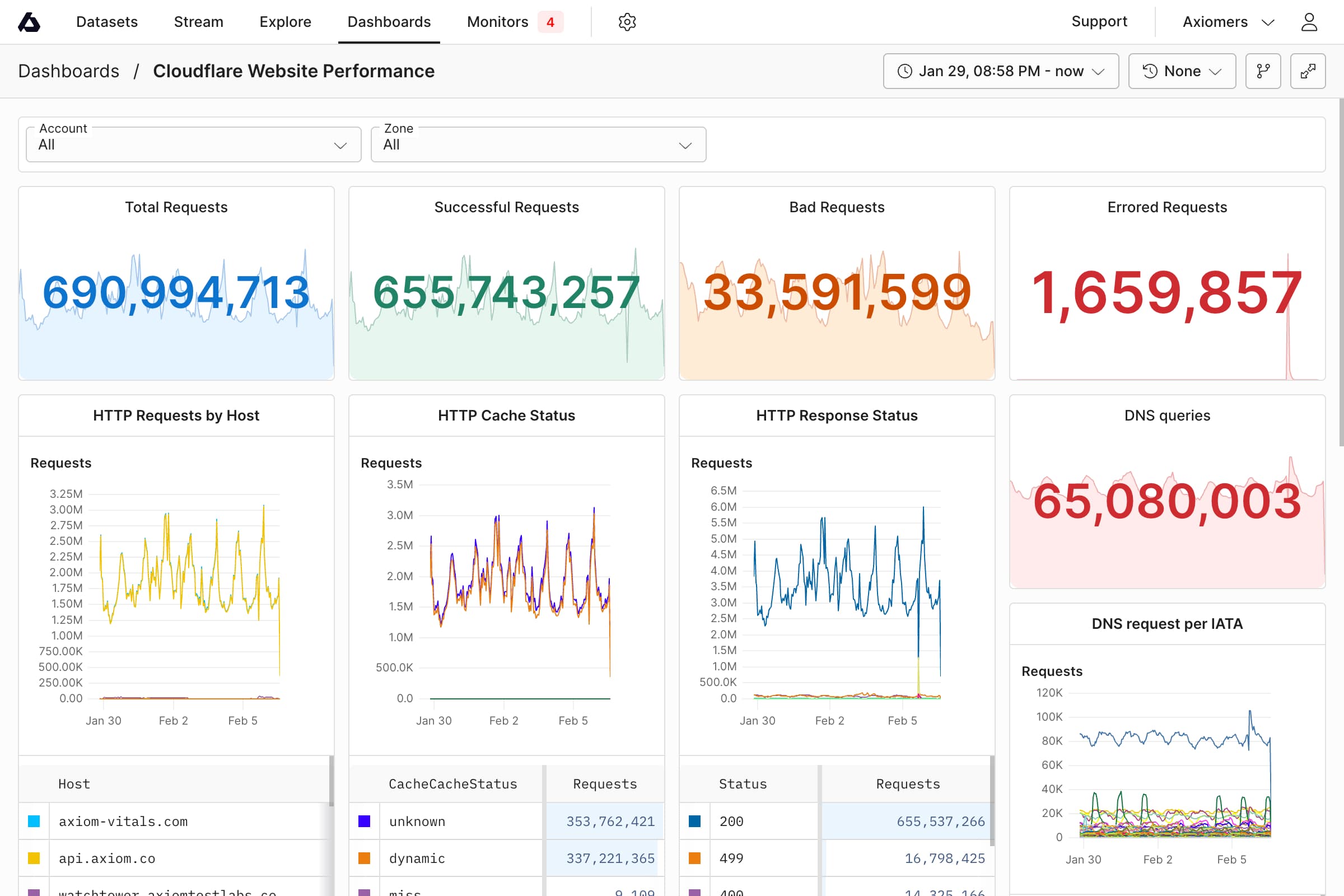Click the Total Requests value 690,994,713

pyautogui.click(x=176, y=292)
